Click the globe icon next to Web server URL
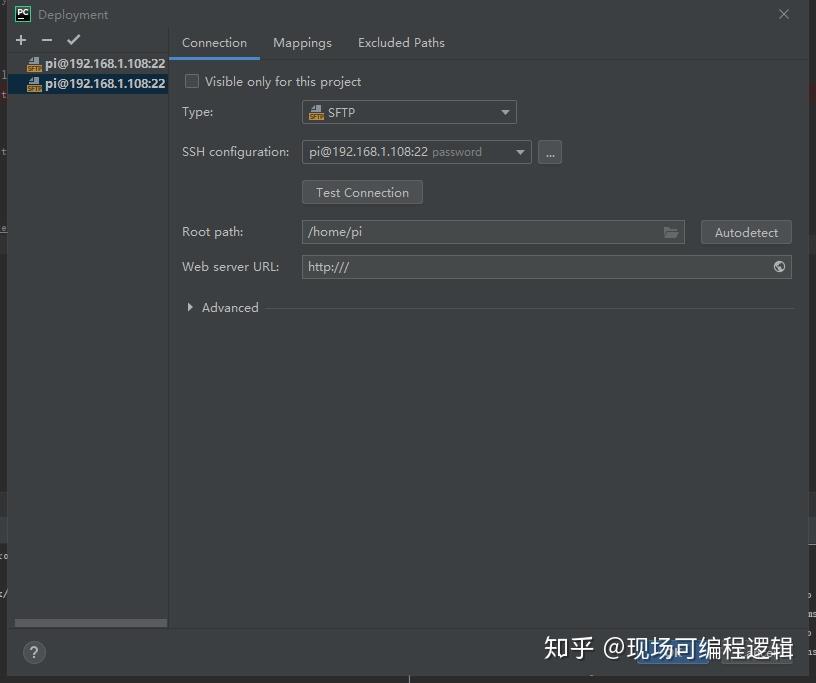This screenshot has height=683, width=816. 778,267
